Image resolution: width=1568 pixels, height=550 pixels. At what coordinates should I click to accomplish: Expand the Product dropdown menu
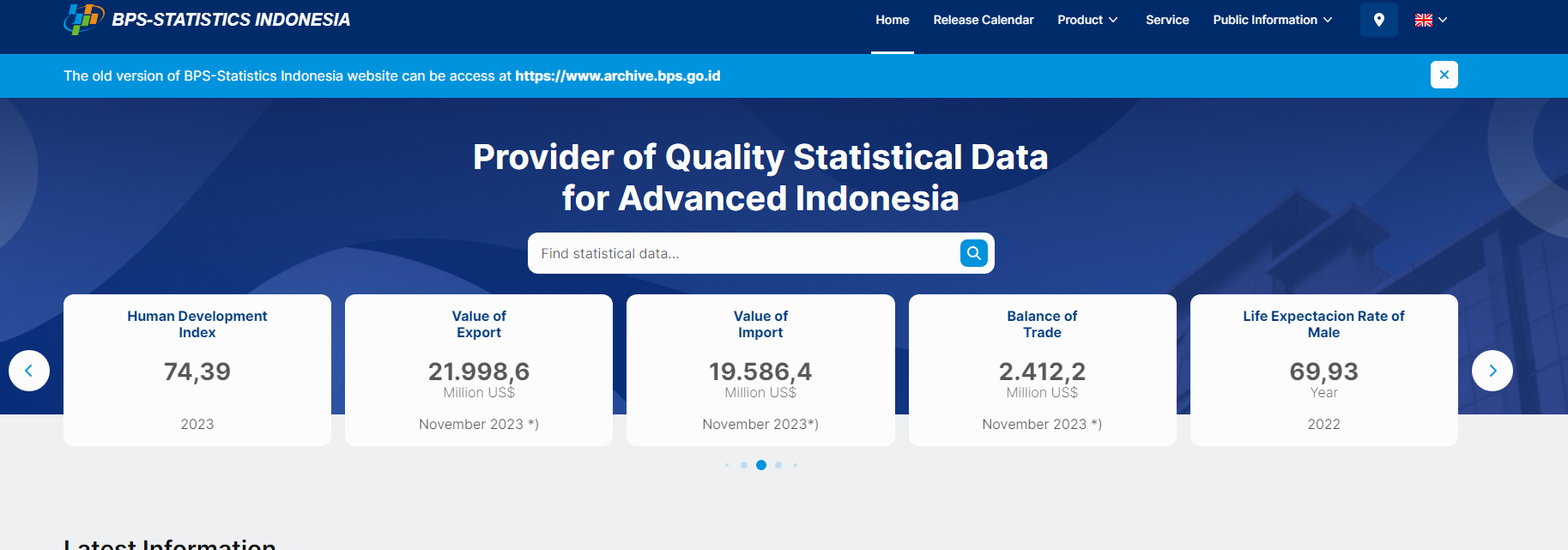(x=1087, y=20)
